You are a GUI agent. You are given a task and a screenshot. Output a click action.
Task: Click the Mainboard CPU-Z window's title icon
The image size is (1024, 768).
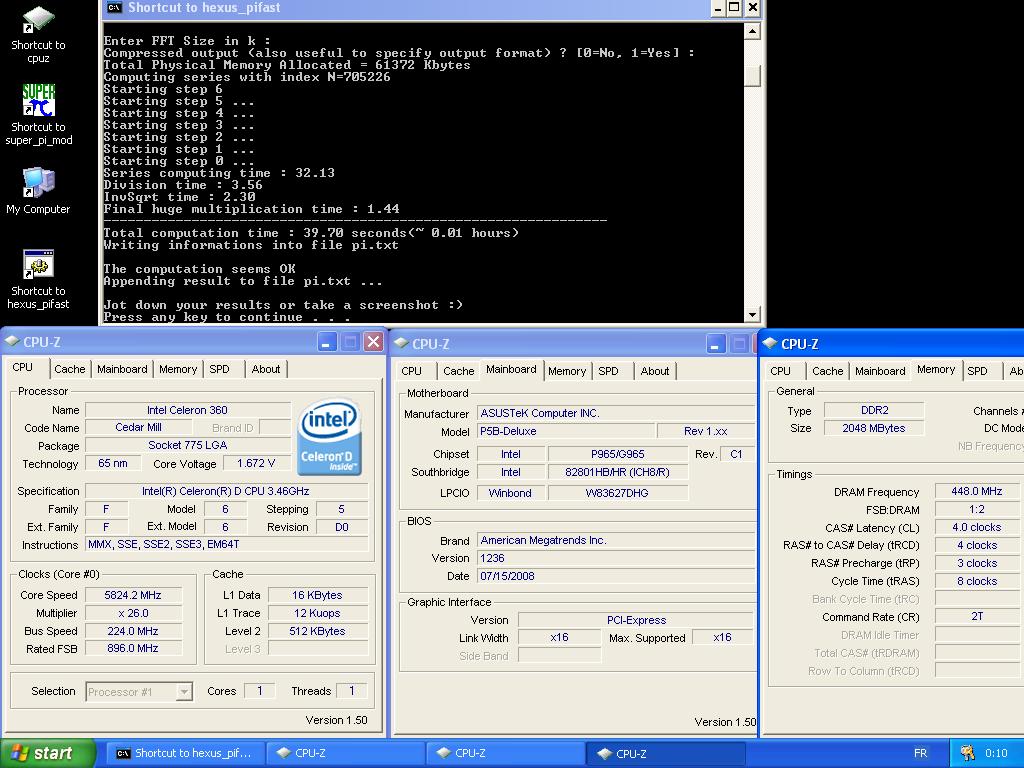(401, 344)
